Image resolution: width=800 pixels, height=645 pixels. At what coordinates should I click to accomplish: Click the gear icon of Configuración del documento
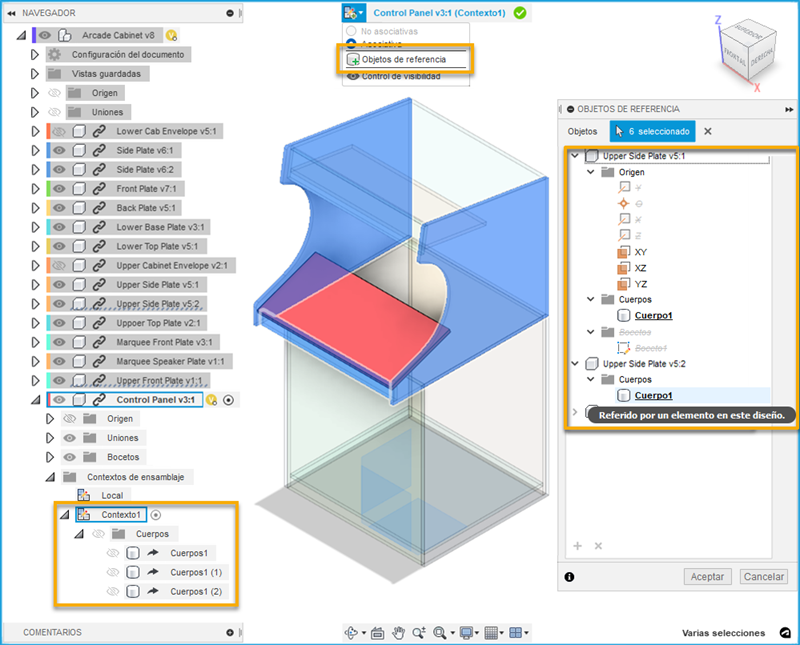[55, 55]
